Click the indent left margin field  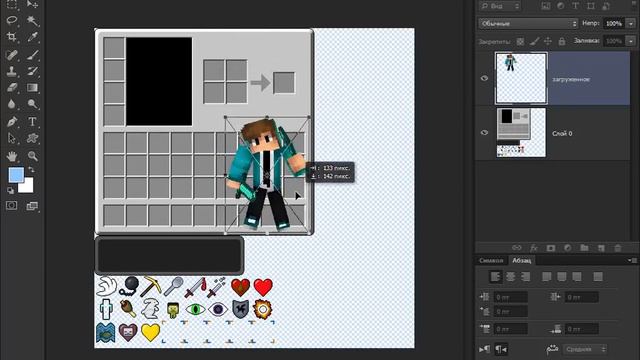(x=510, y=297)
